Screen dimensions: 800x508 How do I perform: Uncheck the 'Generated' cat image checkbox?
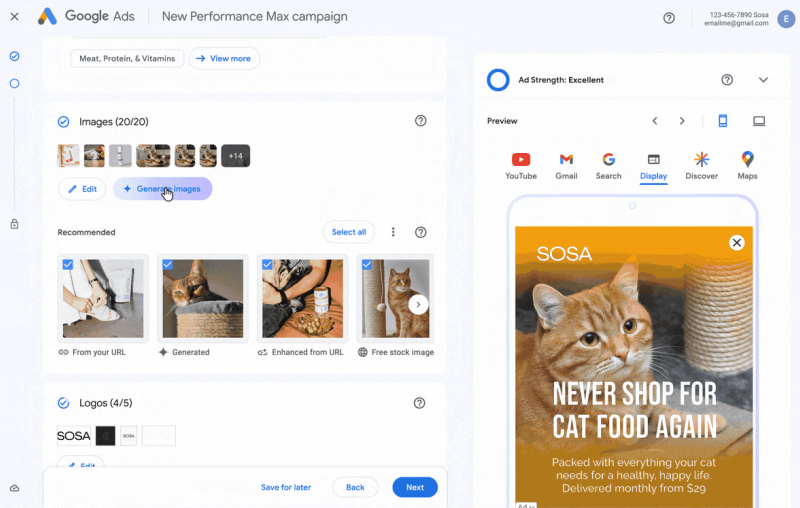pos(168,265)
